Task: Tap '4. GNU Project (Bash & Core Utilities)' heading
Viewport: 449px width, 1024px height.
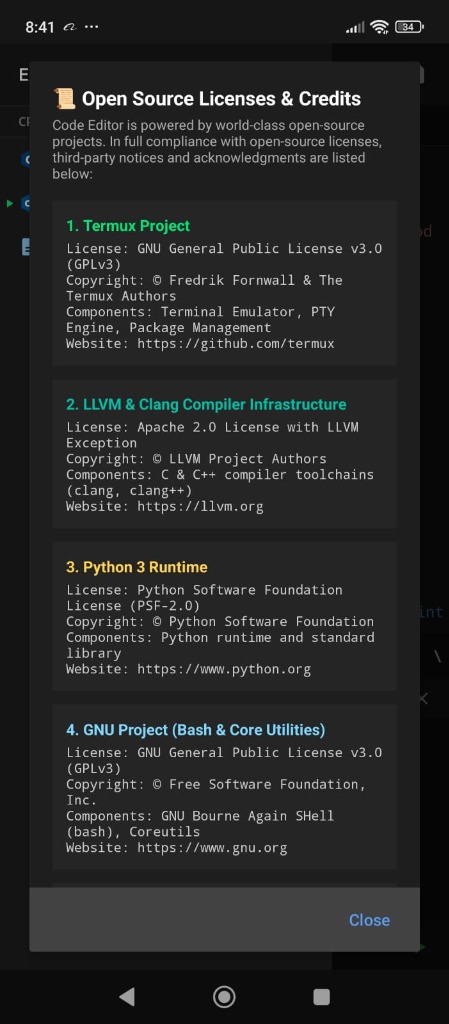Action: tap(196, 729)
